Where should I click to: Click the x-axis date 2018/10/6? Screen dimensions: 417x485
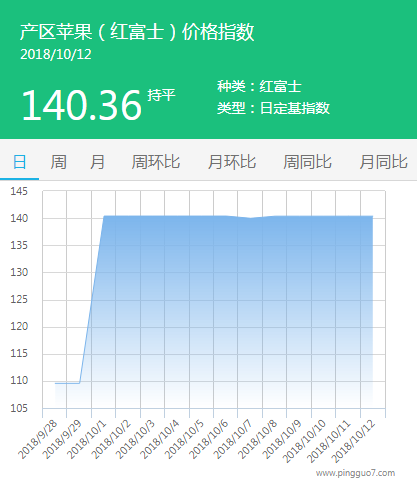pyautogui.click(x=209, y=440)
